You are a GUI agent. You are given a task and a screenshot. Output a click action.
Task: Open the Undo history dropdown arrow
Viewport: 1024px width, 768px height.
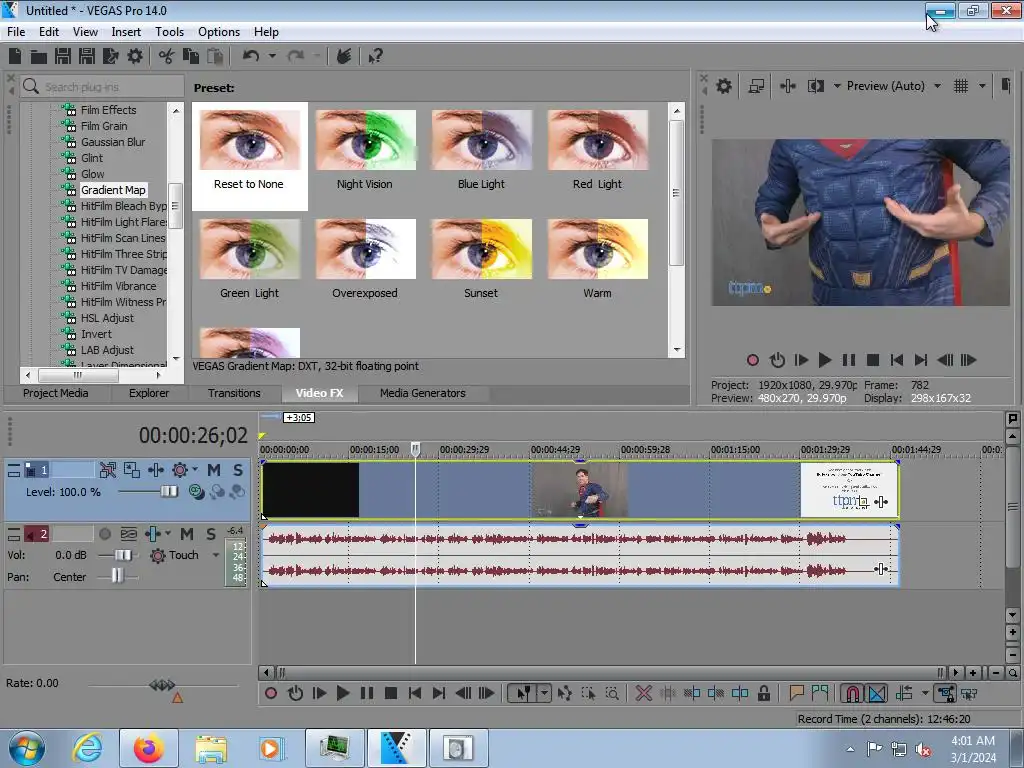pyautogui.click(x=272, y=56)
